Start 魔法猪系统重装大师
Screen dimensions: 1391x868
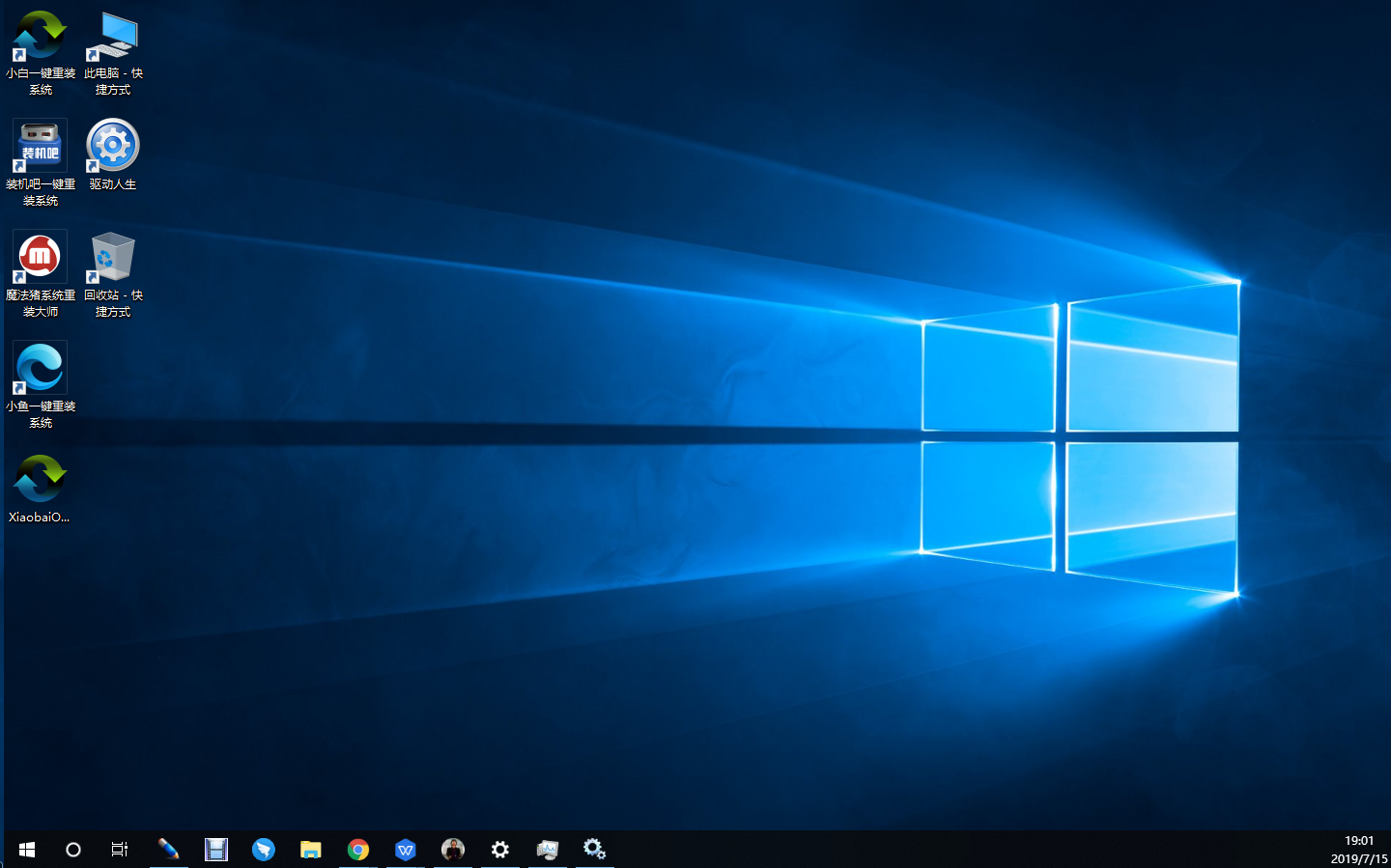[x=39, y=256]
